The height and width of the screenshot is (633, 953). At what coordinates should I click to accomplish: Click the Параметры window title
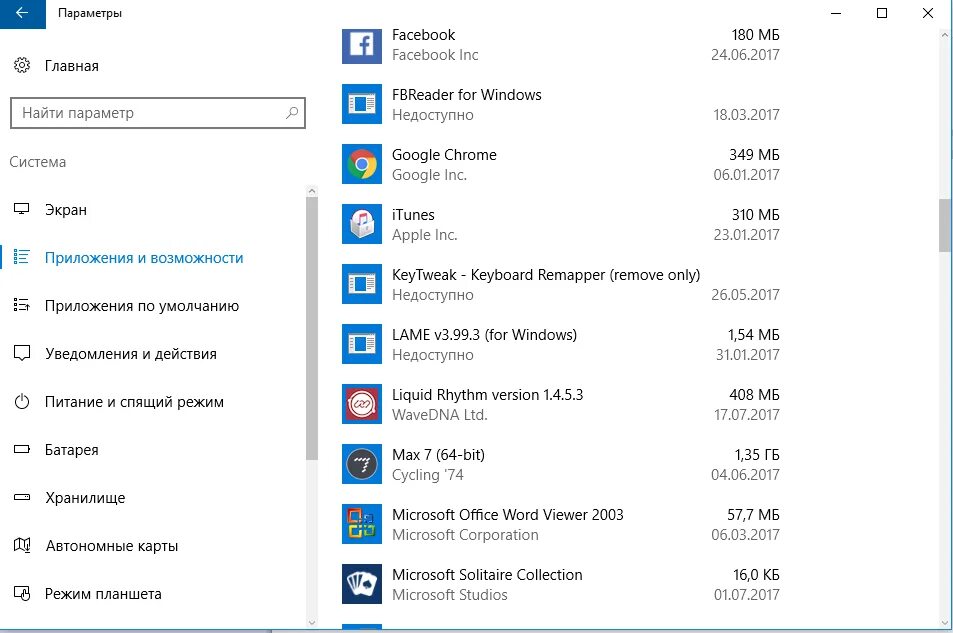coord(89,13)
